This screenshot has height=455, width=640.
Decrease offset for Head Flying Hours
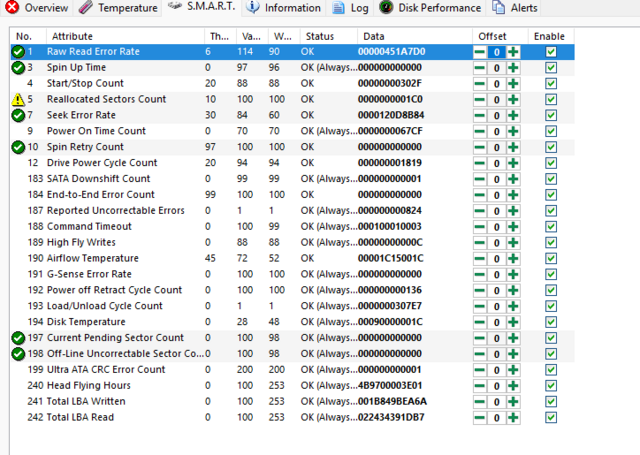point(480,386)
